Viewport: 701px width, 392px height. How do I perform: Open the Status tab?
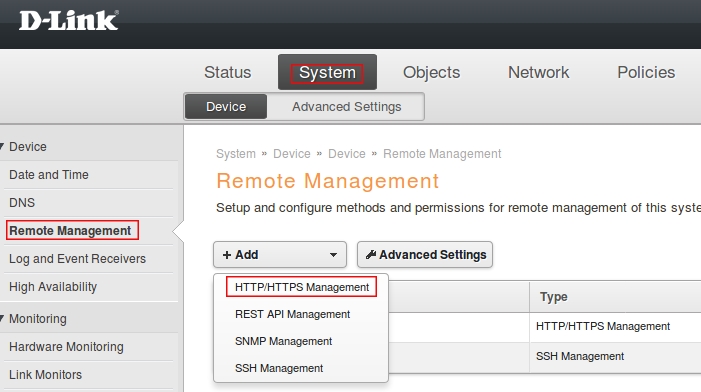click(x=228, y=72)
